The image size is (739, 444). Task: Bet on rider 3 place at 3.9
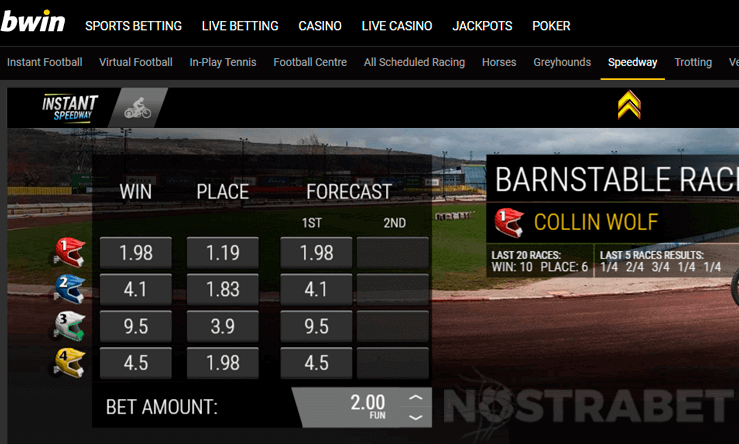pos(222,326)
